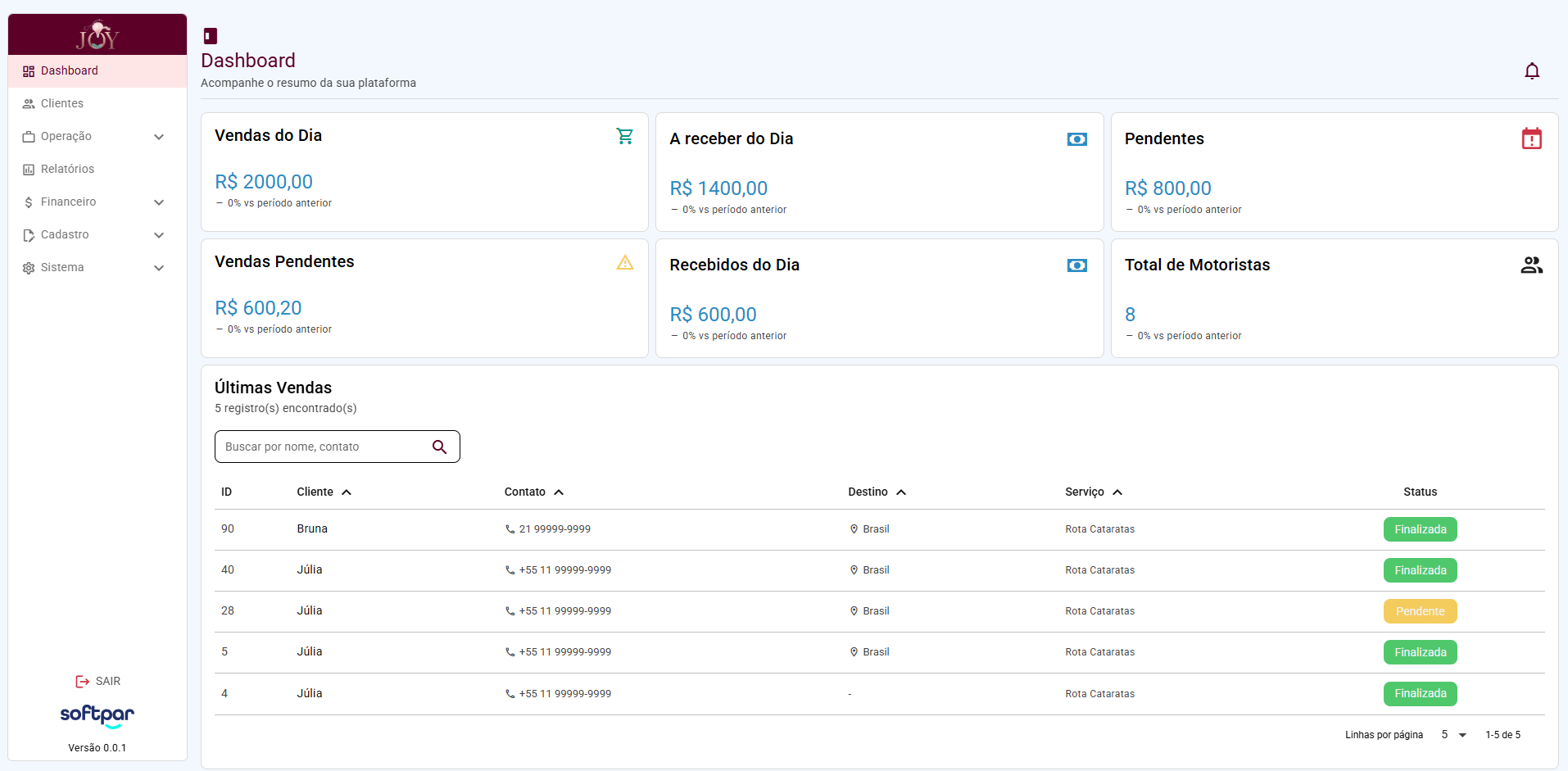The image size is (1568, 771).
Task: Open the notifications bell
Action: point(1532,71)
